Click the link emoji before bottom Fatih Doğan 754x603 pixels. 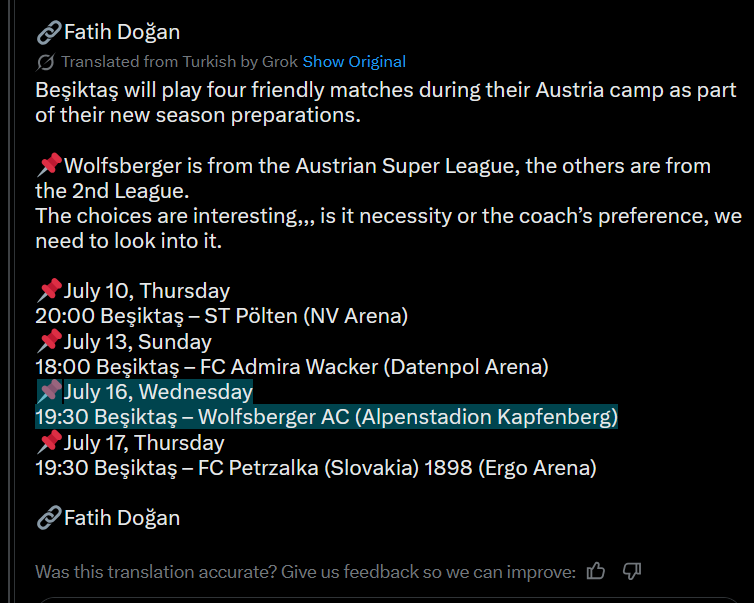coord(49,518)
